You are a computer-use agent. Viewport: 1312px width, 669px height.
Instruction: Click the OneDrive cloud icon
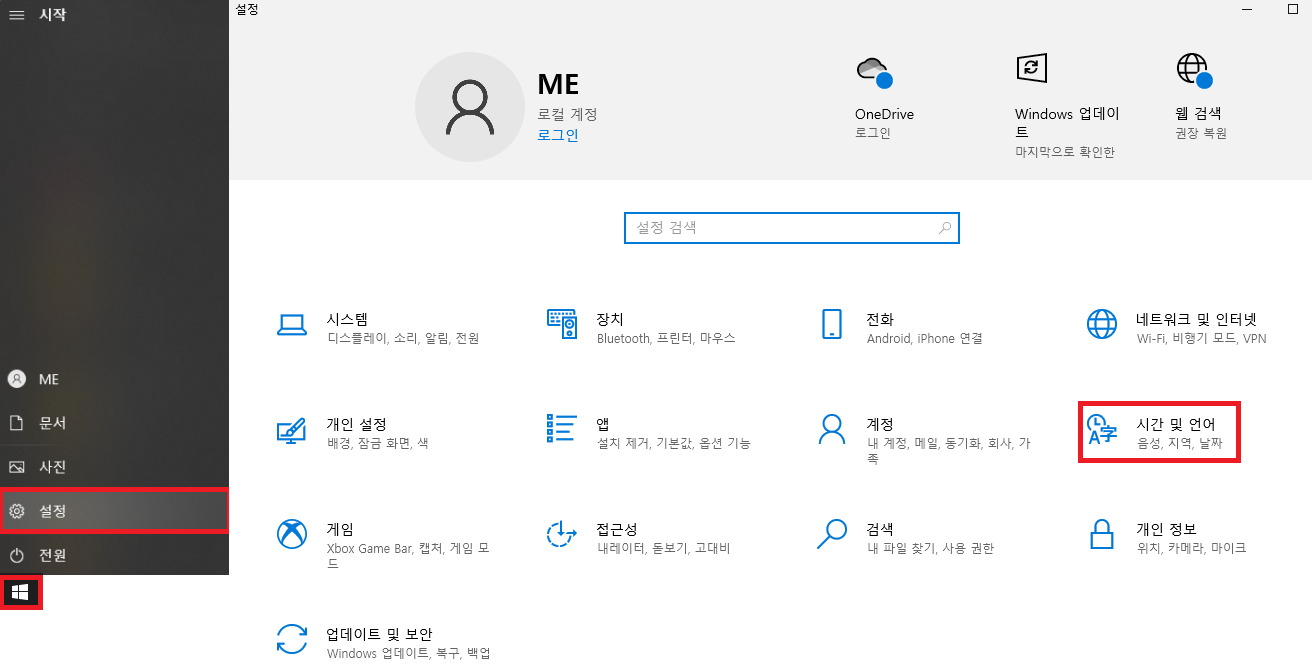874,72
